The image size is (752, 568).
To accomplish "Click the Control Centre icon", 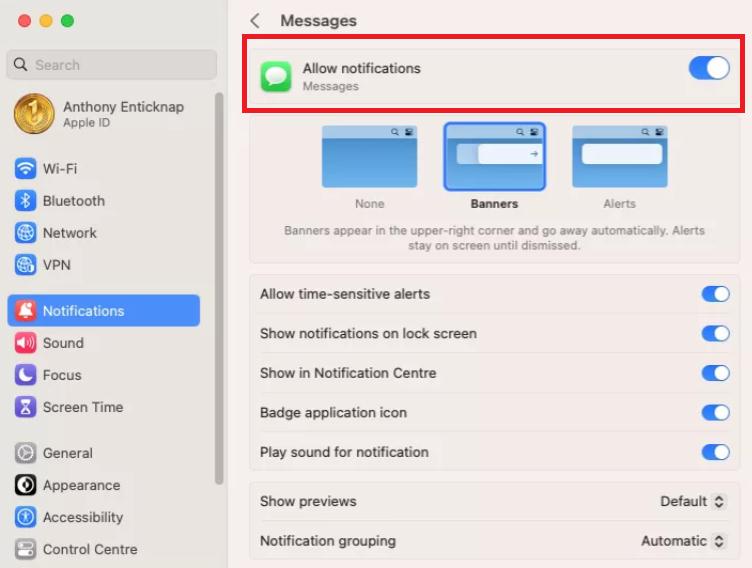I will coord(25,549).
